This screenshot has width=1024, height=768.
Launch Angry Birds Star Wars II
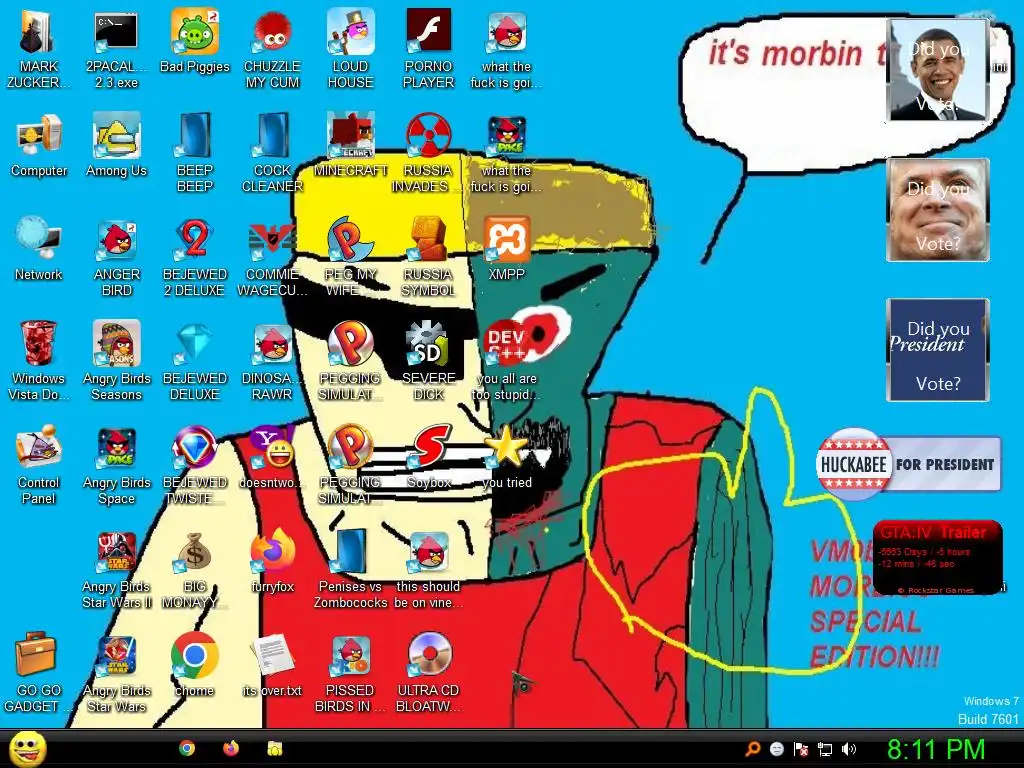point(116,569)
